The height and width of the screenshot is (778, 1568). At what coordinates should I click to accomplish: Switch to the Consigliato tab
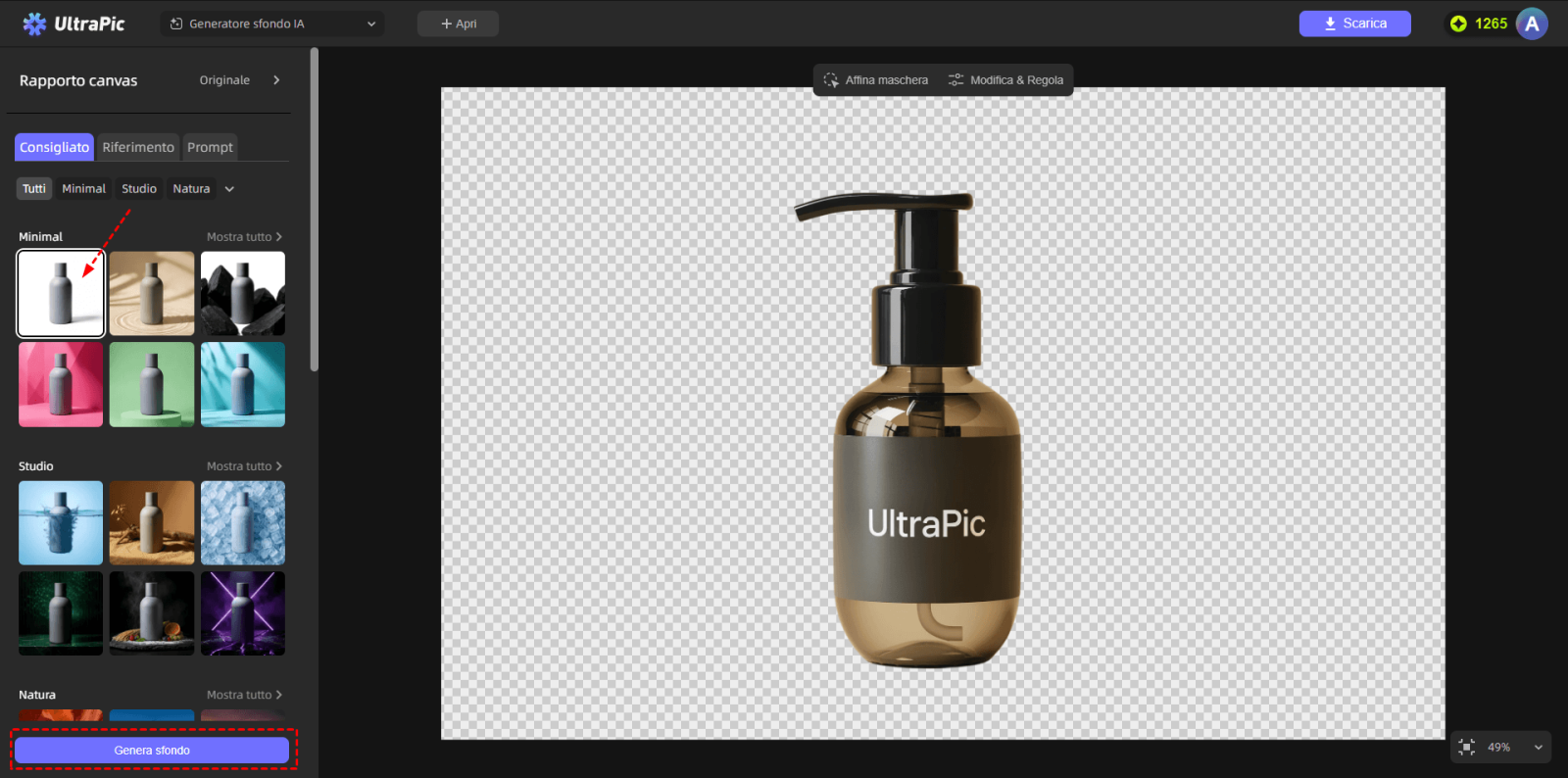point(55,147)
